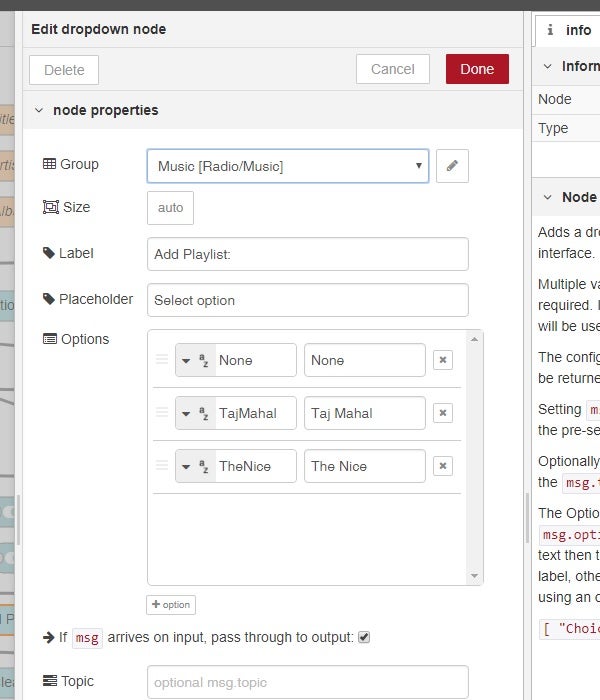Click the TheNice row reorder handle
The height and width of the screenshot is (700, 600).
point(162,466)
